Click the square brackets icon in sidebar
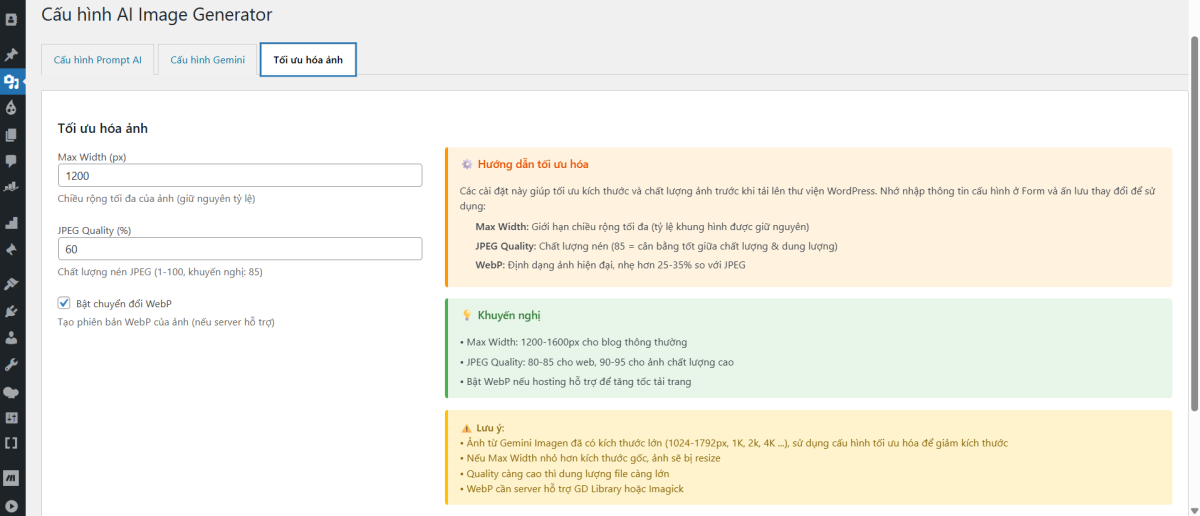This screenshot has width=1200, height=516. coord(12,443)
